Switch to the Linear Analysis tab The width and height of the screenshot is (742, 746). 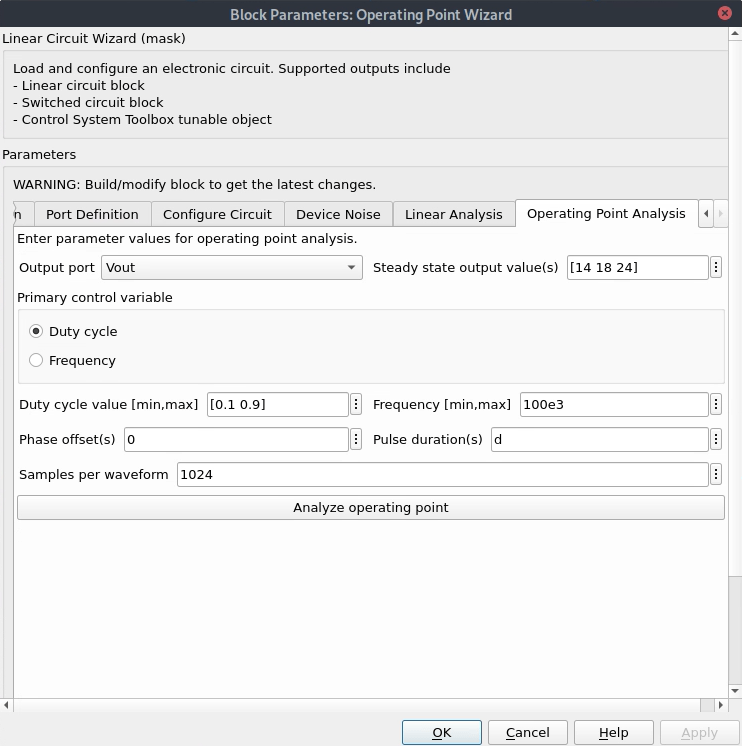click(453, 214)
